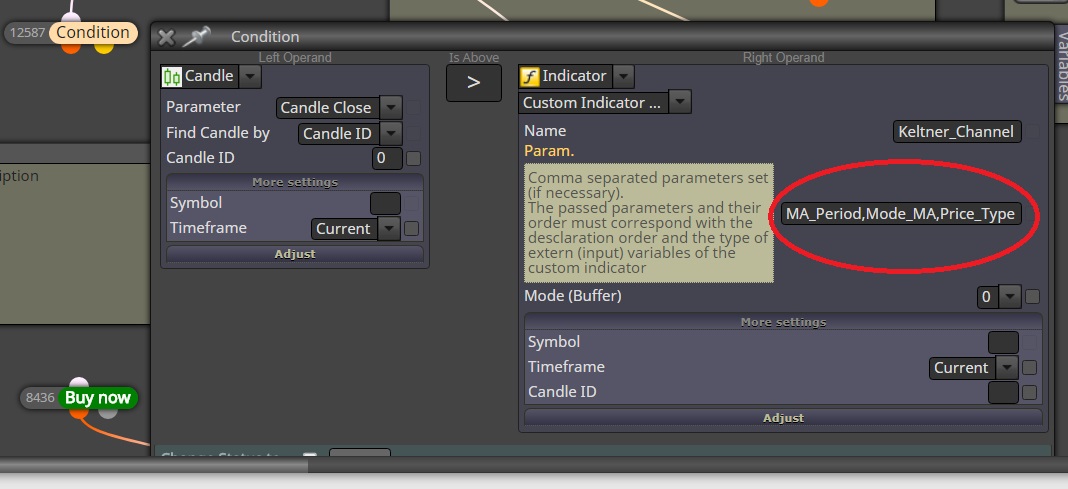Toggle checkbox beside right operand Symbol
The height and width of the screenshot is (489, 1068).
point(1029,343)
